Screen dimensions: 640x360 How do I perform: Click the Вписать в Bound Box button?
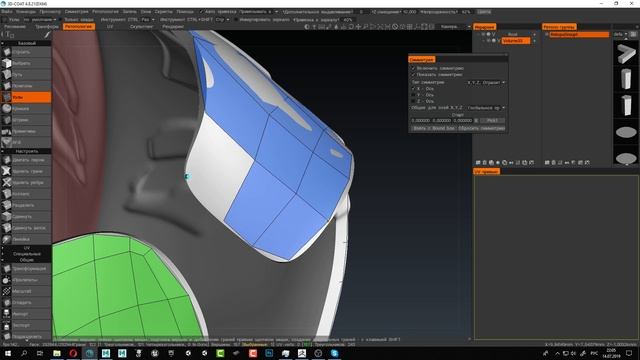tap(433, 128)
